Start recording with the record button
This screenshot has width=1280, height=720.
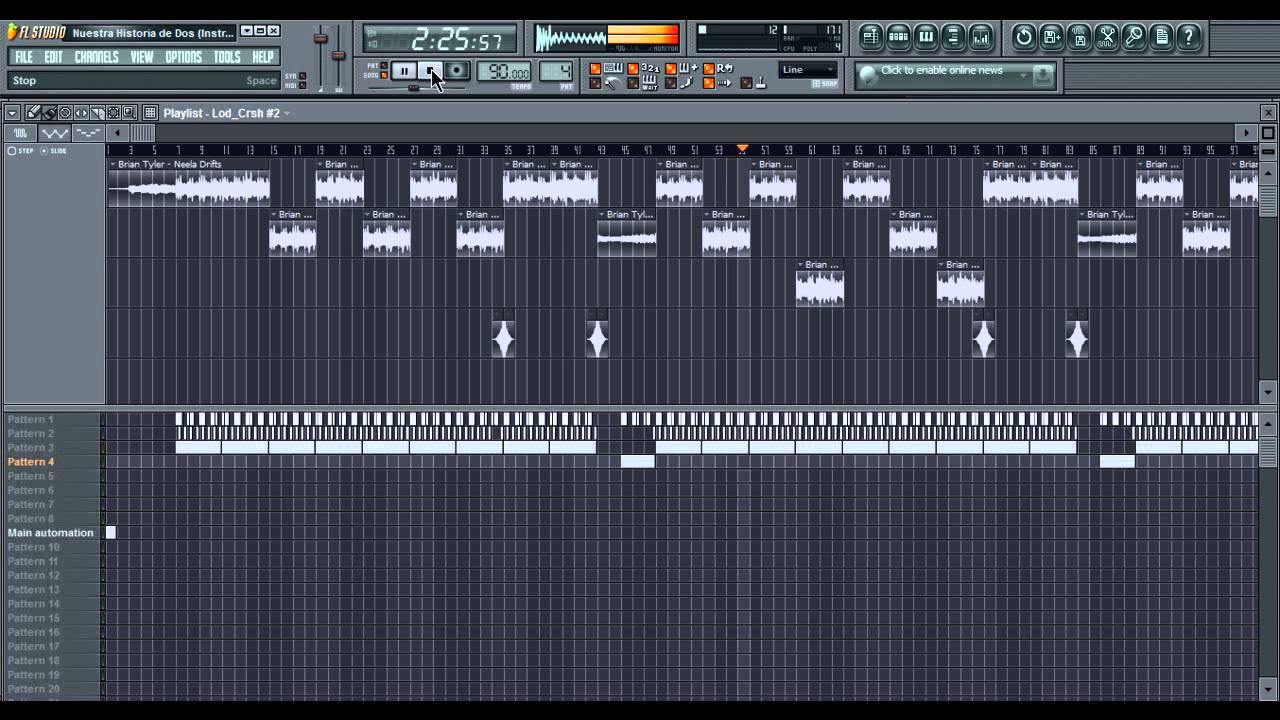[456, 70]
